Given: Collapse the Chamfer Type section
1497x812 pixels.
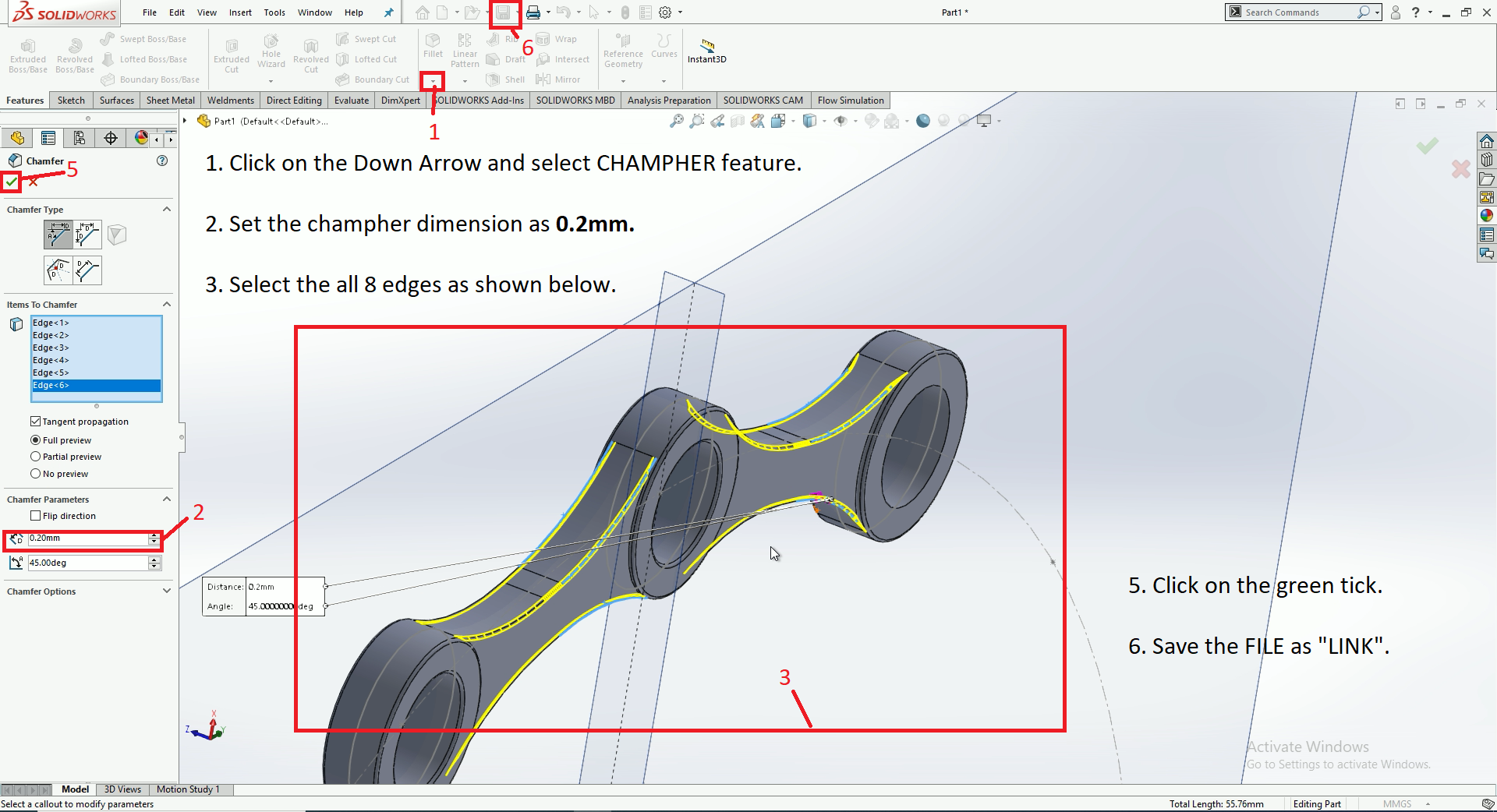Looking at the screenshot, I should (166, 210).
